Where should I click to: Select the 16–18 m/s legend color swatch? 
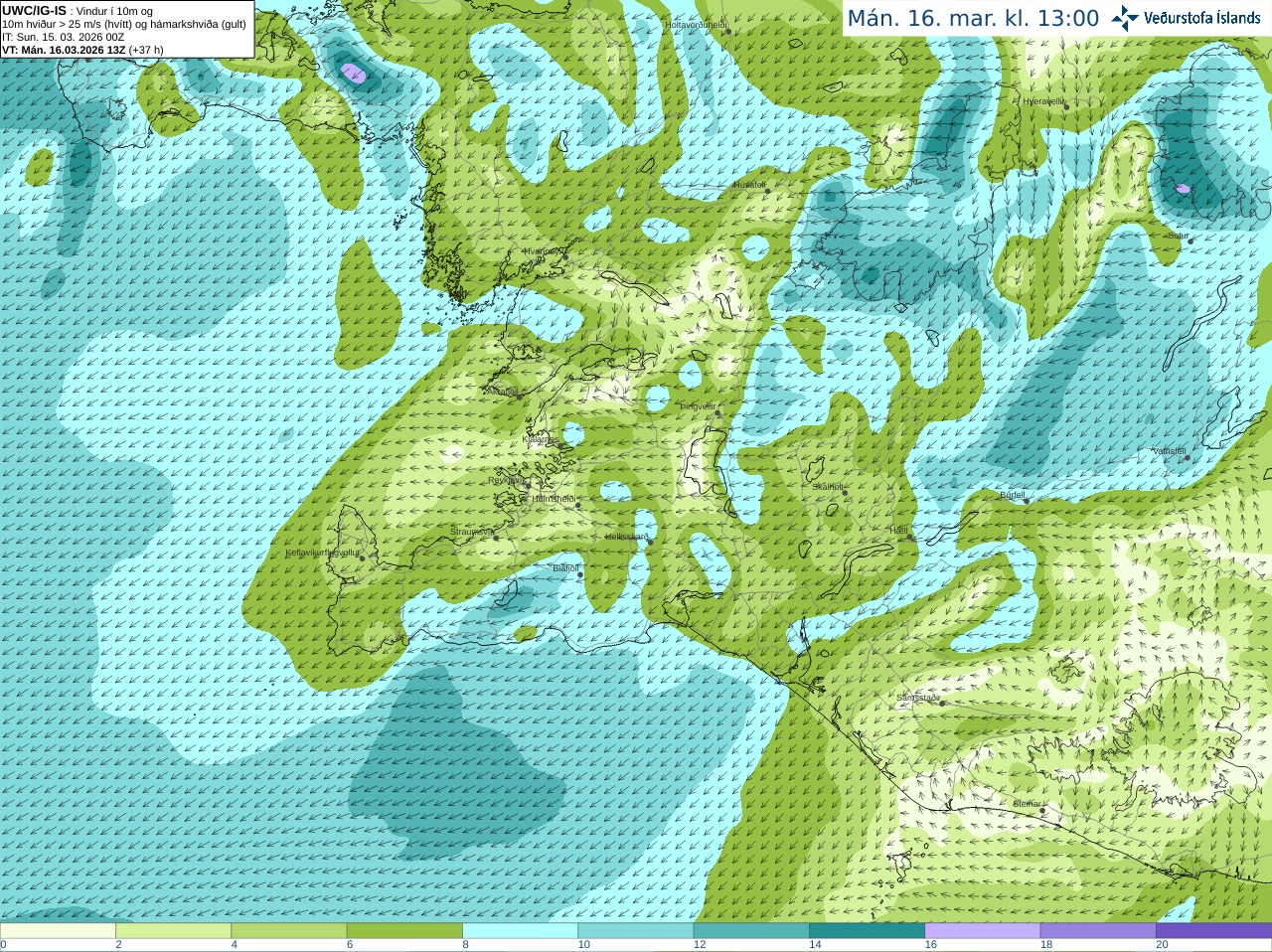[983, 931]
